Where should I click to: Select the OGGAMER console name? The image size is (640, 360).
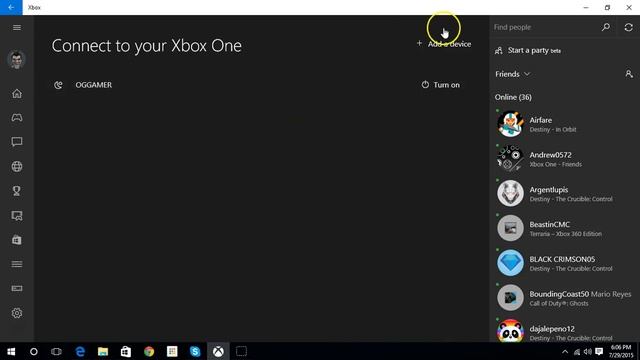point(93,85)
